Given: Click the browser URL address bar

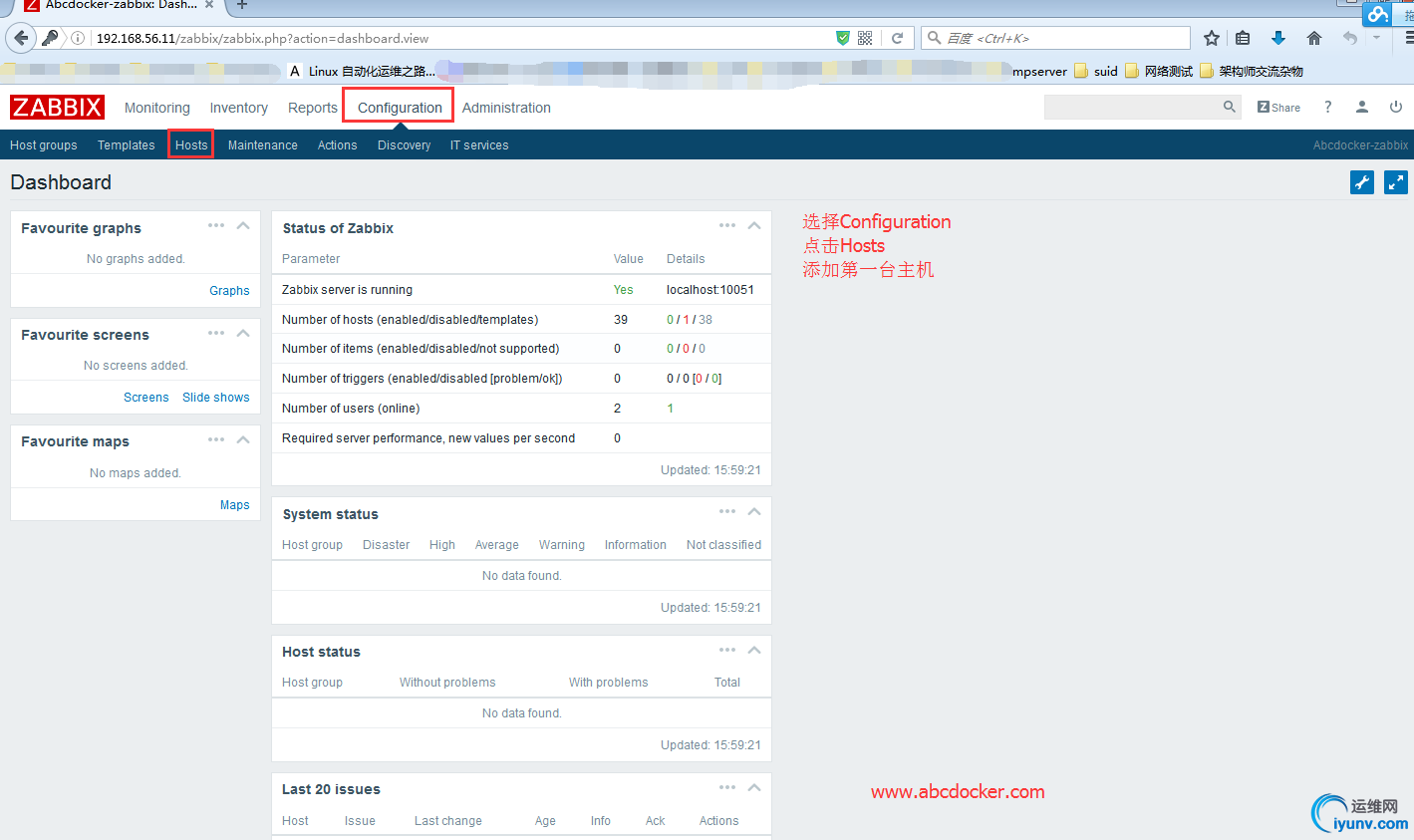Looking at the screenshot, I should coord(462,38).
